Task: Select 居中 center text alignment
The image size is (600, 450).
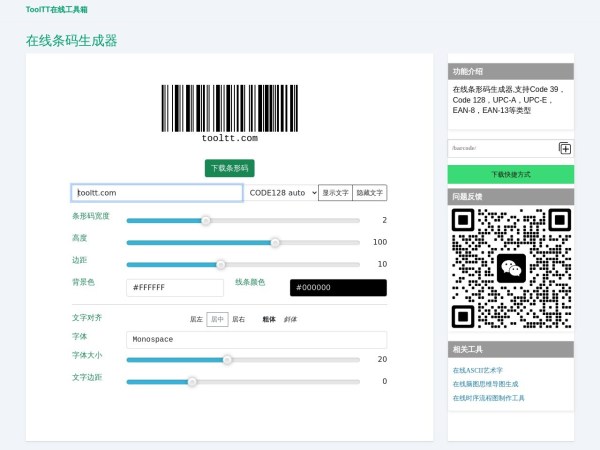Action: click(x=217, y=319)
